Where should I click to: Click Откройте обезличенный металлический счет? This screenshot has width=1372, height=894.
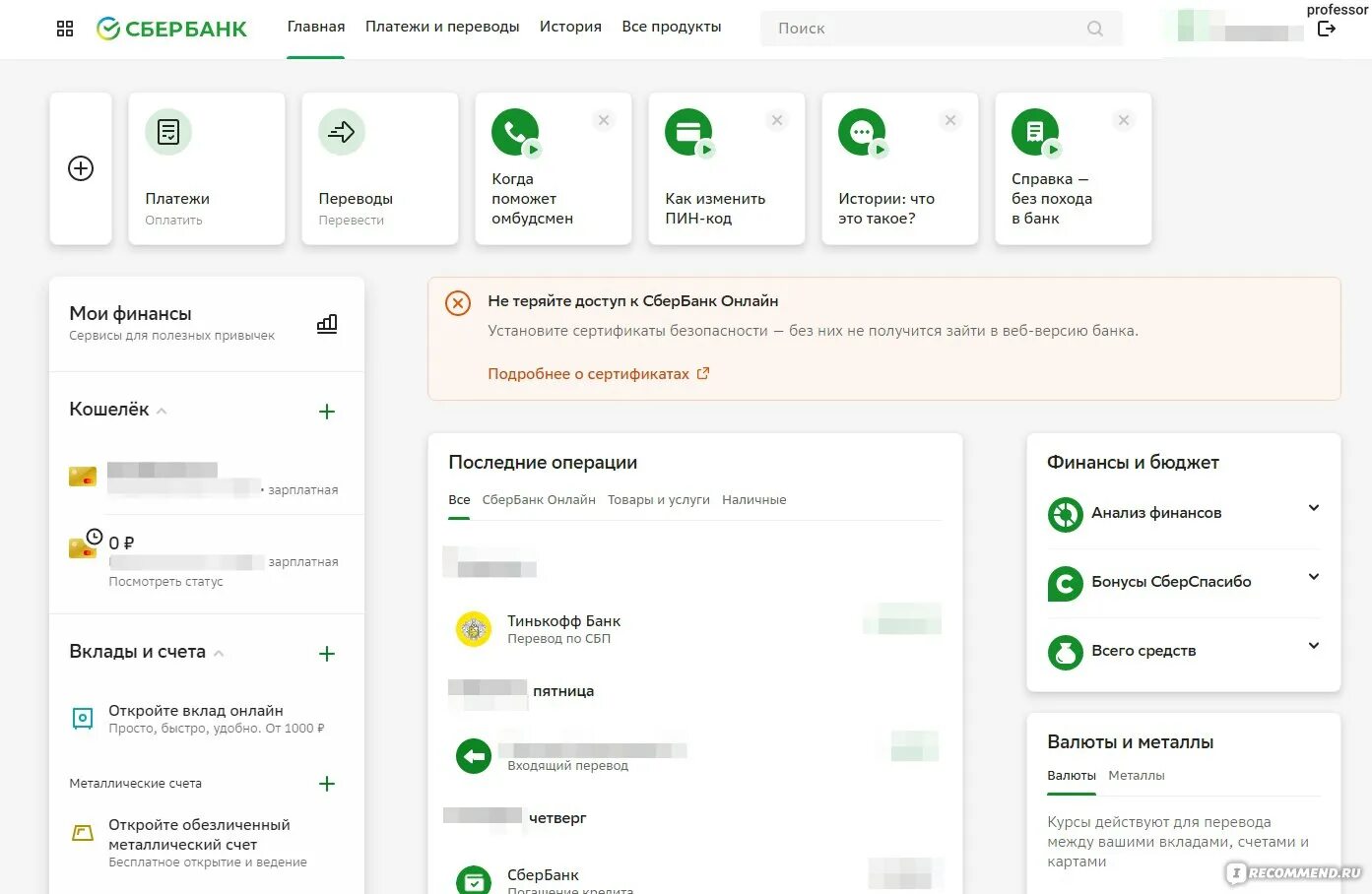(199, 835)
